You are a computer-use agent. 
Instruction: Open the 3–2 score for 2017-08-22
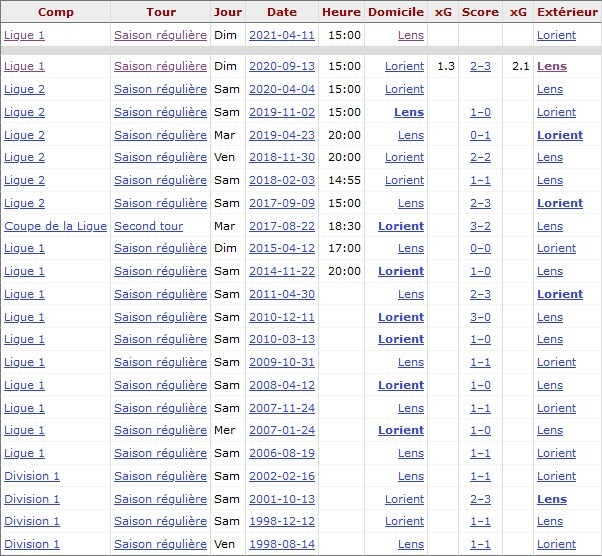click(480, 227)
